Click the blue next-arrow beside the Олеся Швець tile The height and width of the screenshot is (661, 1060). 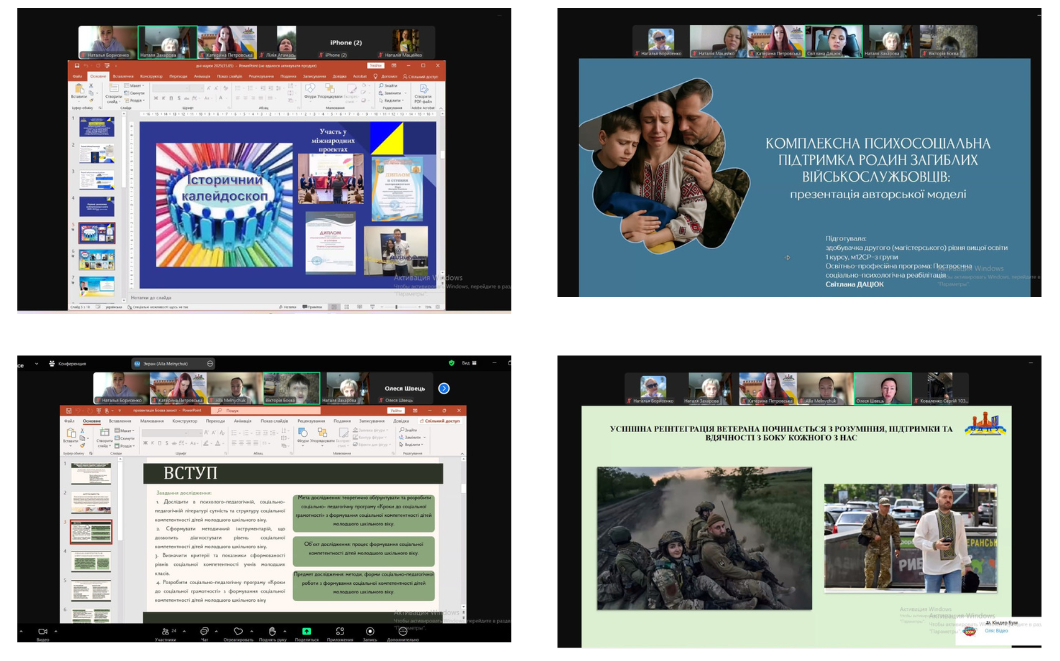tap(444, 388)
